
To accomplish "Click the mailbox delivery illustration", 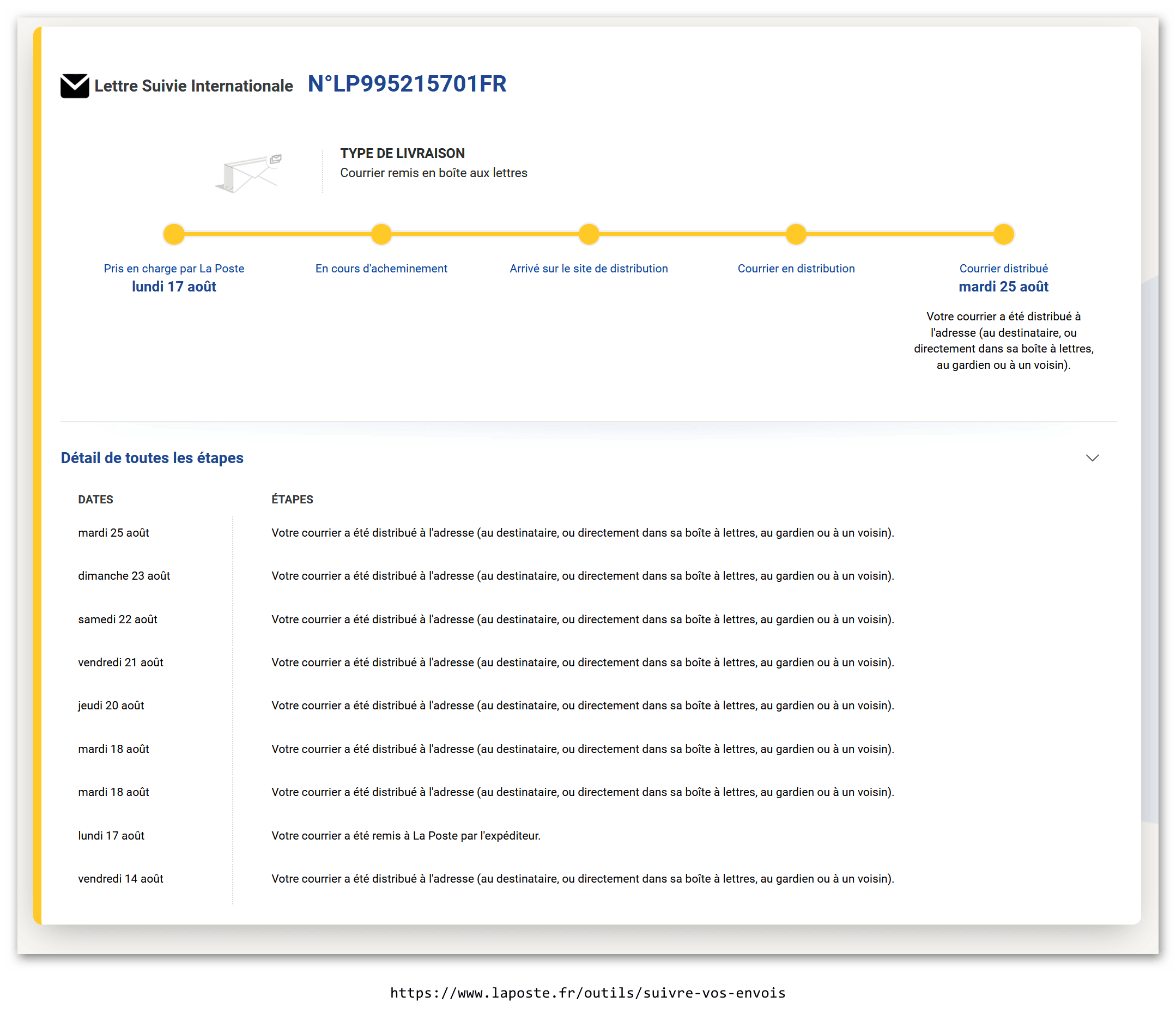I will tap(248, 173).
